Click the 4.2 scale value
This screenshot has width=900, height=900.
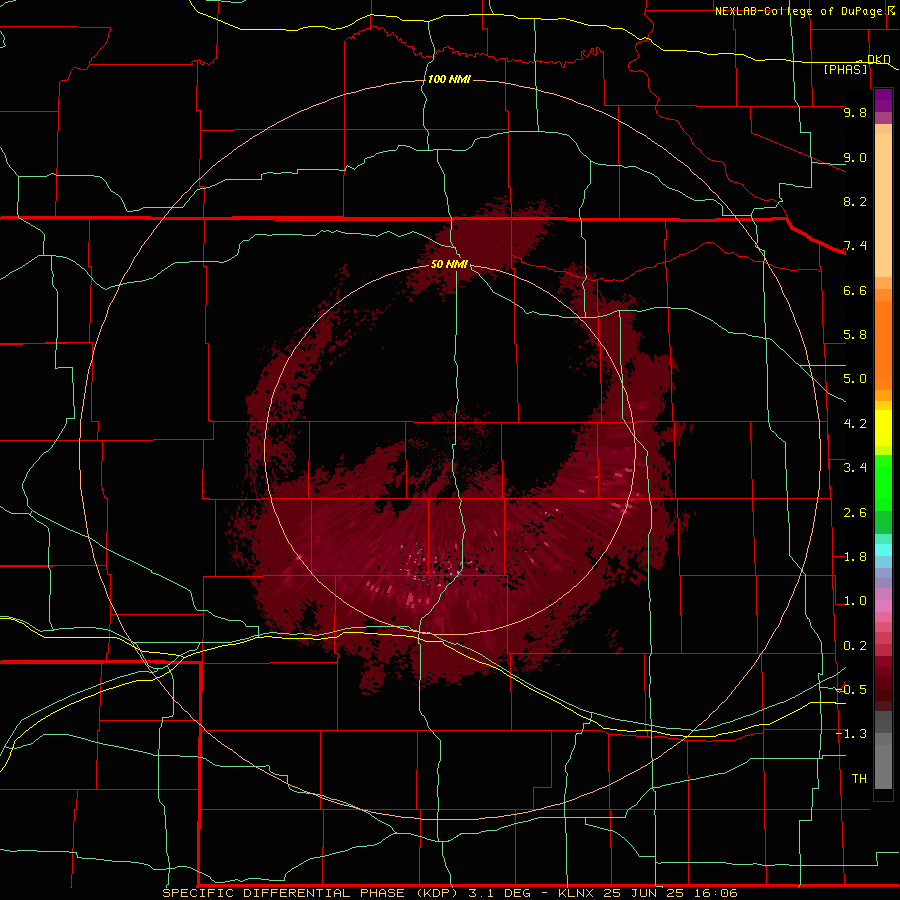tap(855, 424)
